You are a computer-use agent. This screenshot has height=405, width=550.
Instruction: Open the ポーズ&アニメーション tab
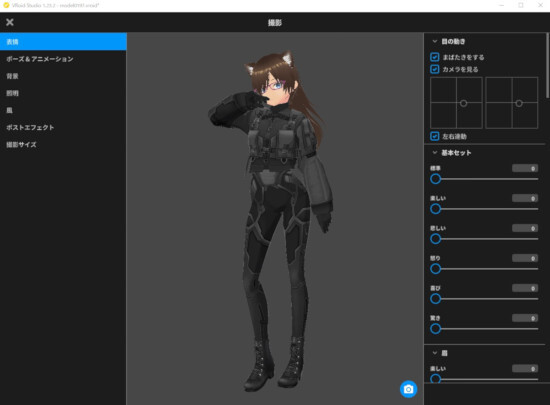coord(63,59)
